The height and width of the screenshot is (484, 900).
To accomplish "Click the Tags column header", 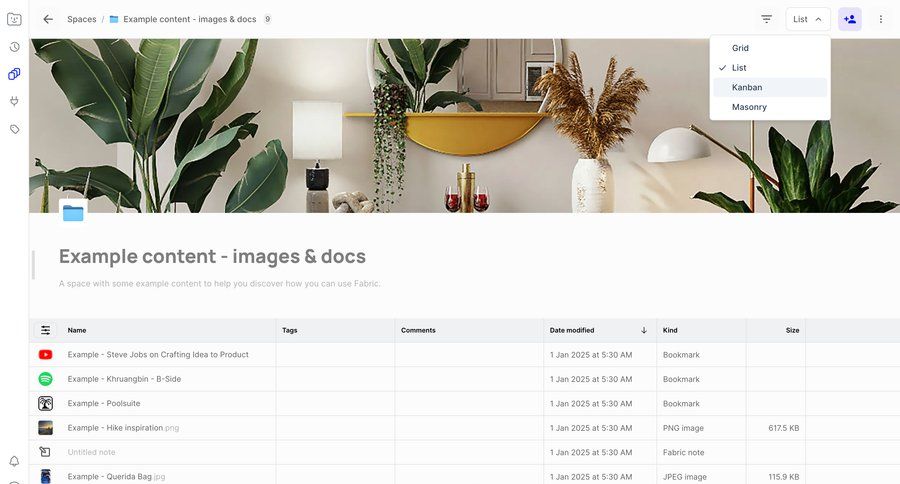I will pyautogui.click(x=289, y=330).
